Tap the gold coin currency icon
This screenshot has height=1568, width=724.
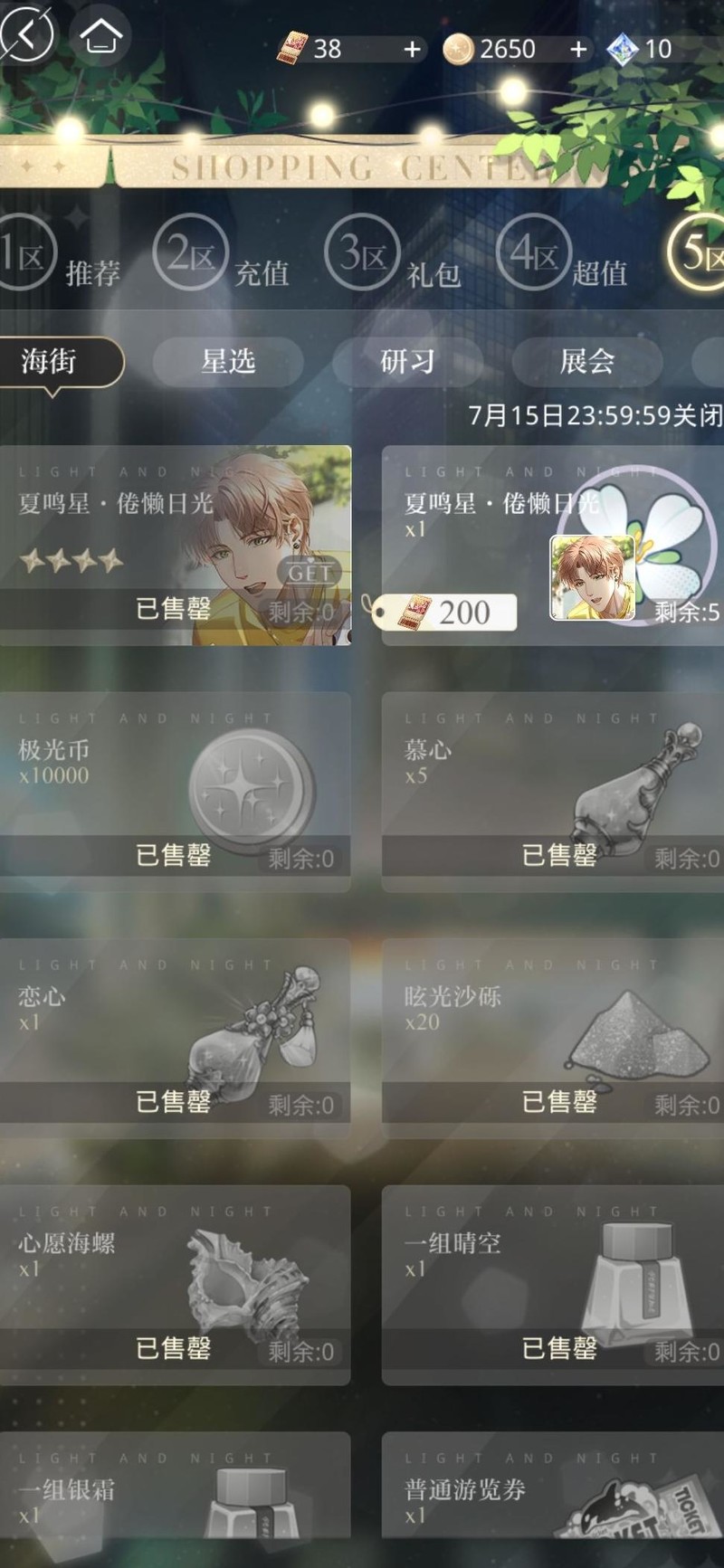(x=458, y=49)
